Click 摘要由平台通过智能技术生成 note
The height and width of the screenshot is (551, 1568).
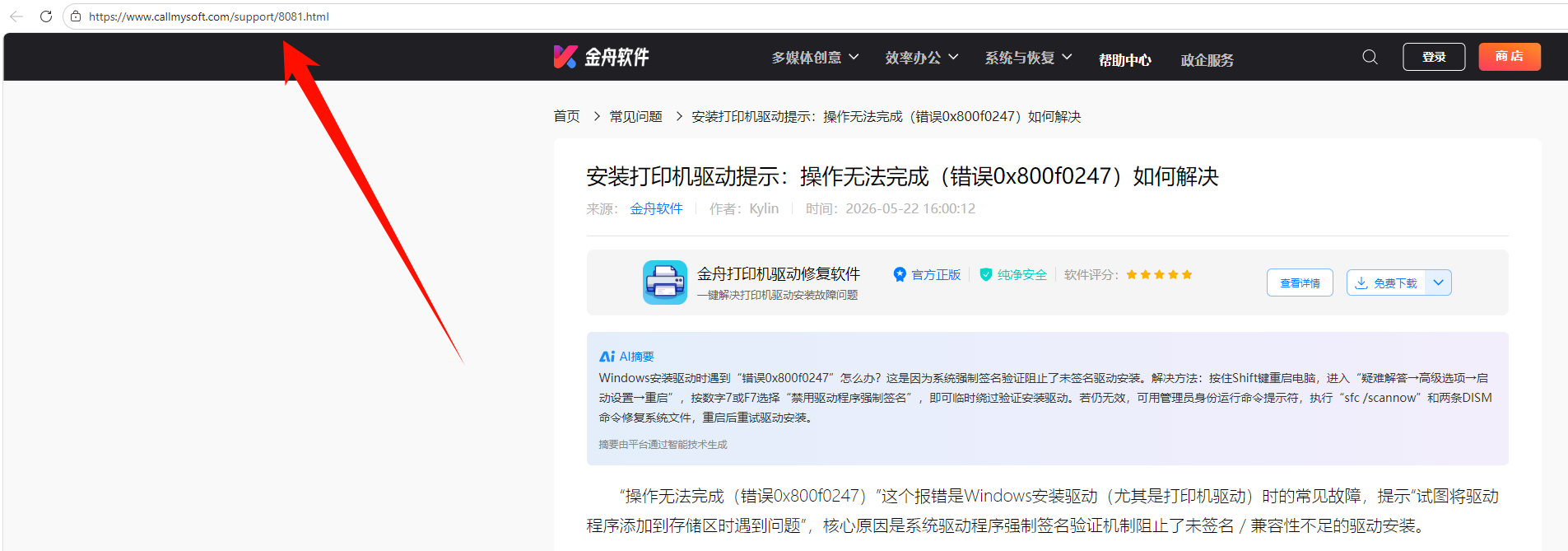click(x=663, y=445)
